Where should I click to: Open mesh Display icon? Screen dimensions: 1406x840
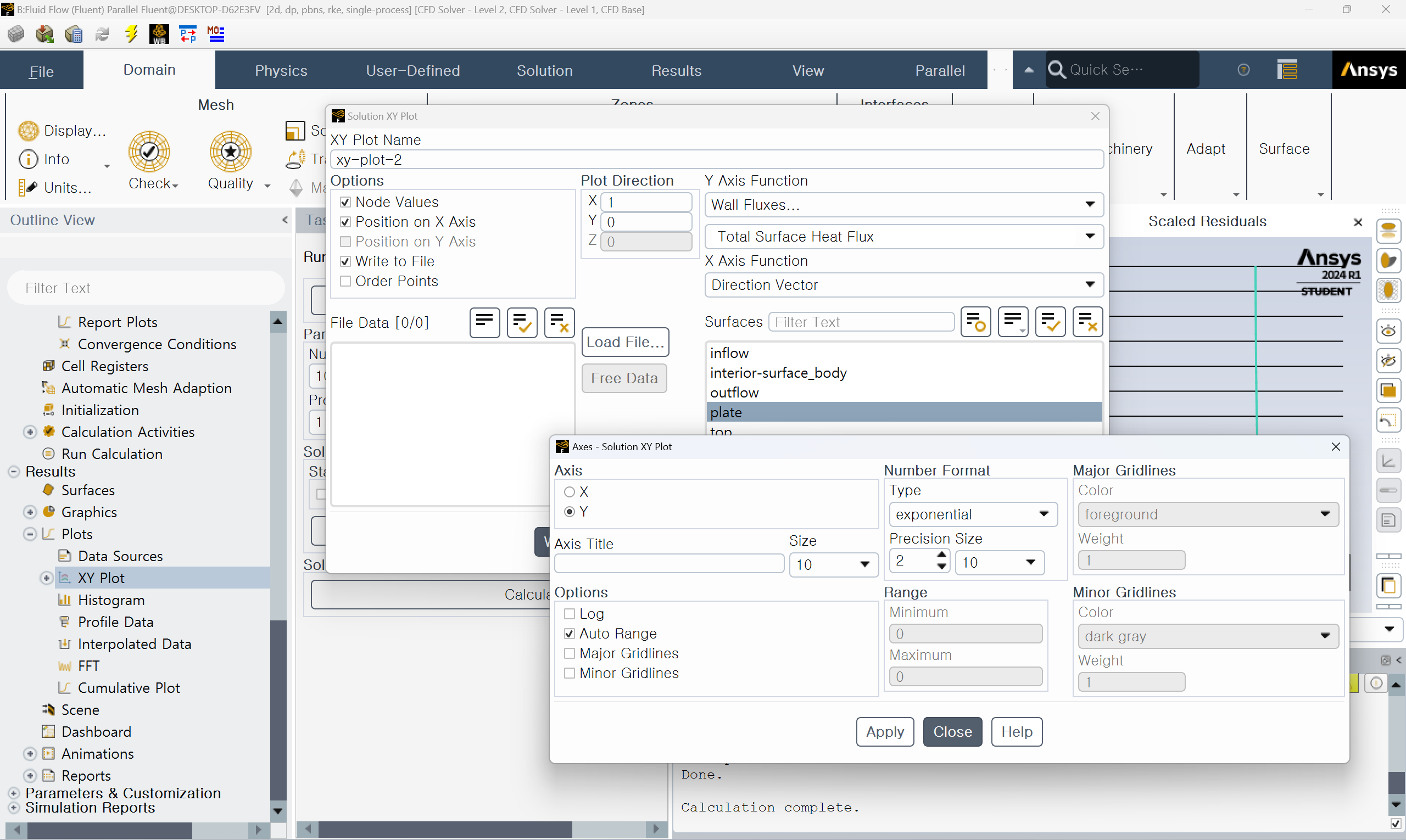pyautogui.click(x=29, y=131)
